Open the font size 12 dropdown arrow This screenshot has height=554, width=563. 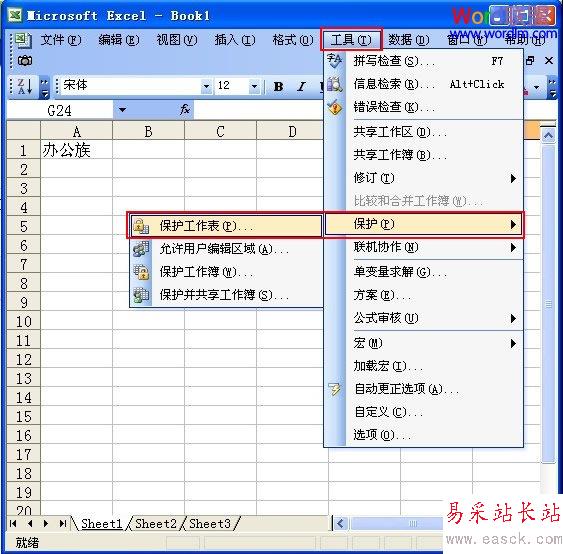(x=254, y=86)
